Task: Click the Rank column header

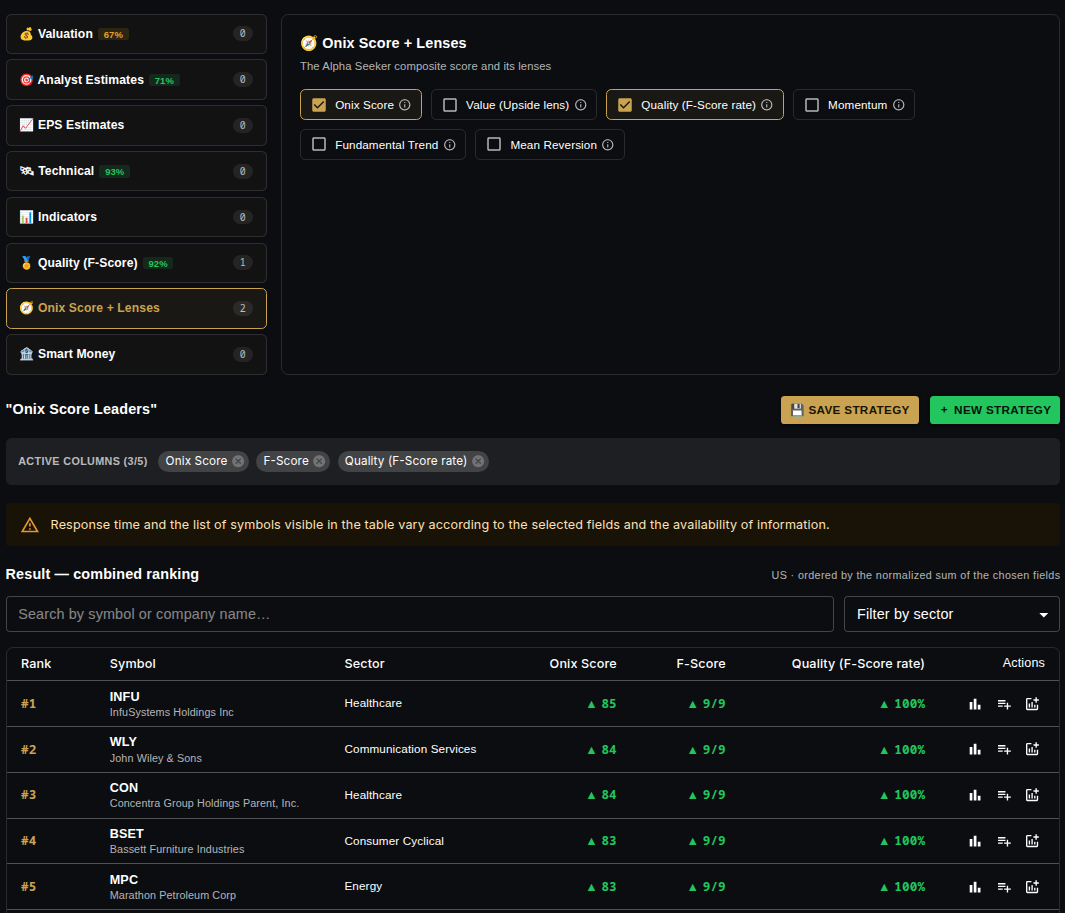Action: click(x=36, y=664)
